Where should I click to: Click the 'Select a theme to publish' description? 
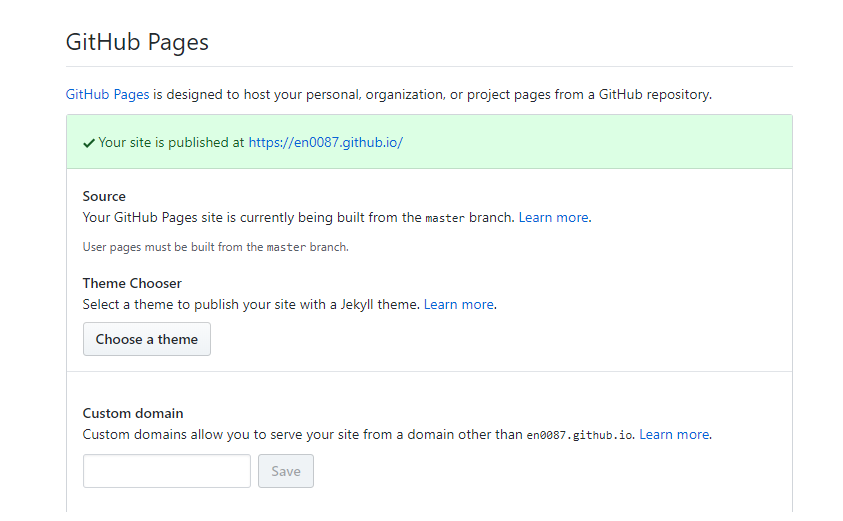click(251, 304)
